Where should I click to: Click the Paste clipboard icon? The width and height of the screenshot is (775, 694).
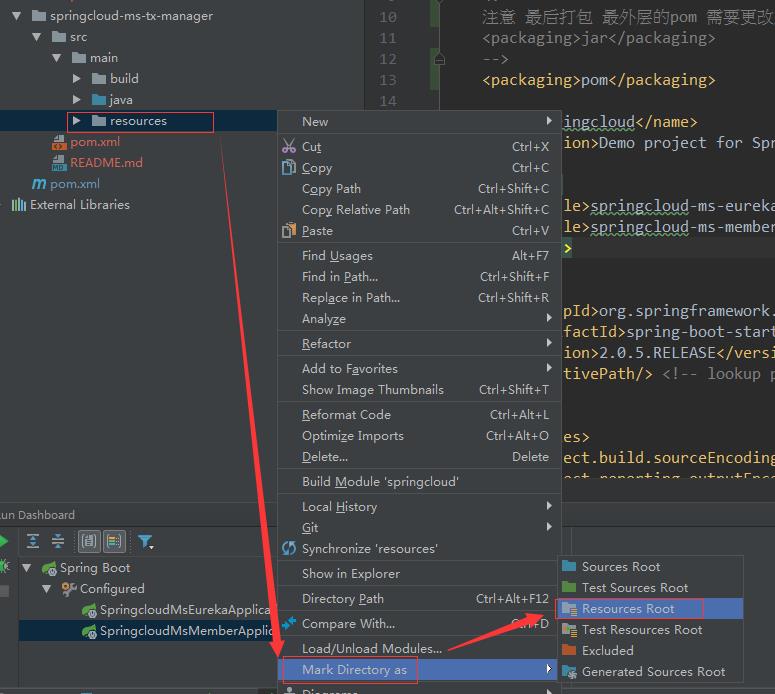click(289, 230)
